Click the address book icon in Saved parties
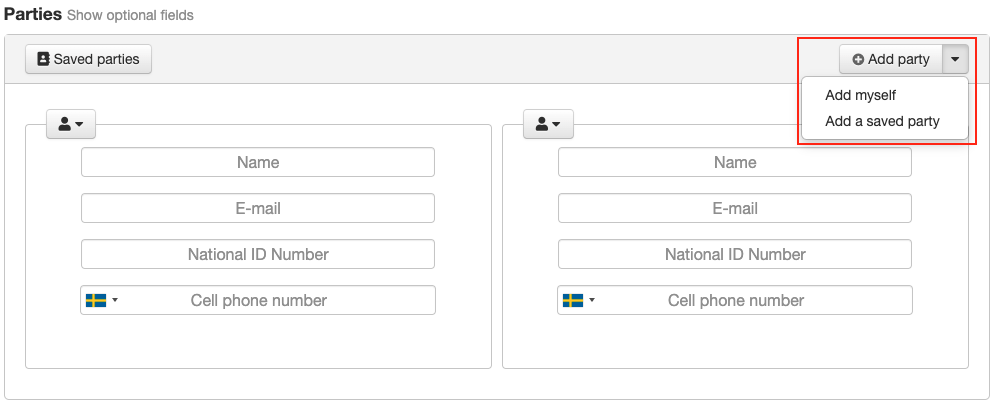This screenshot has width=1000, height=414. 43,59
